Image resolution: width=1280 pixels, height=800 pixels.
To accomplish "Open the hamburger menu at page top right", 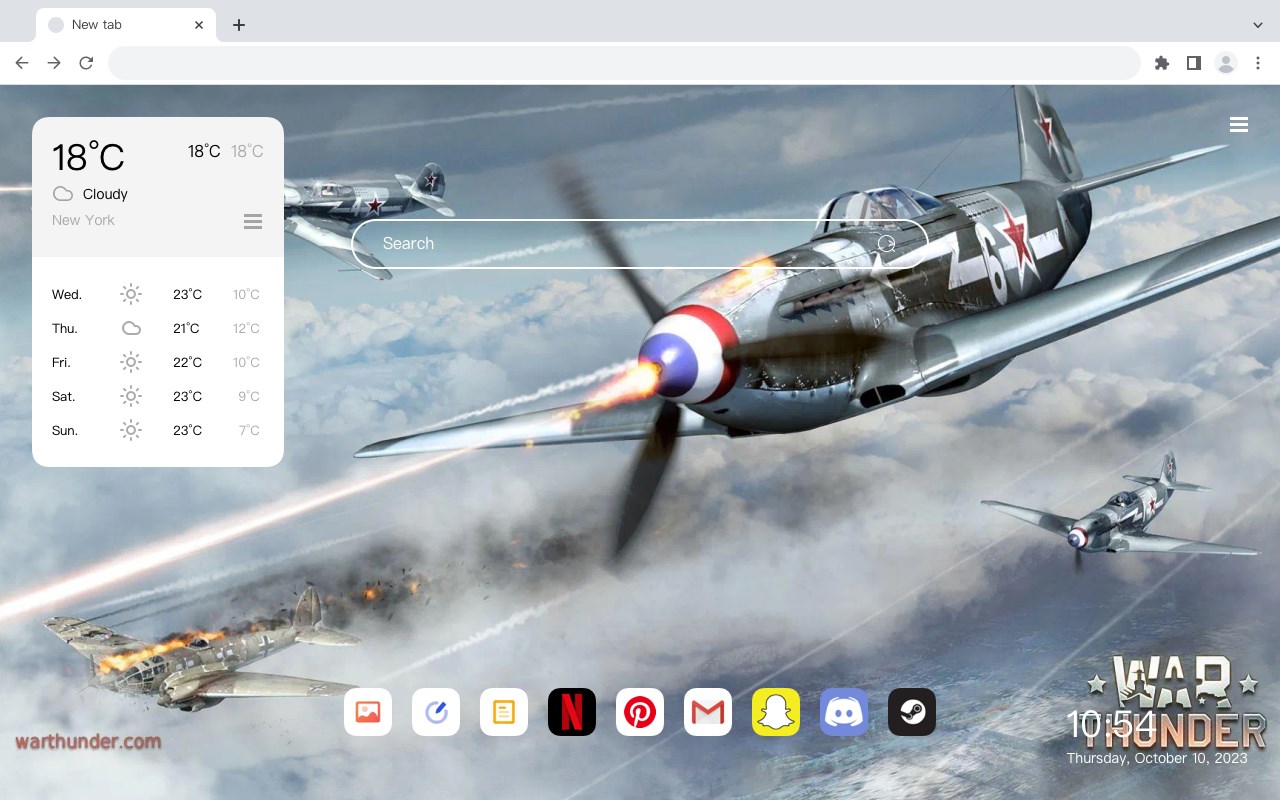I will coord(1239,125).
